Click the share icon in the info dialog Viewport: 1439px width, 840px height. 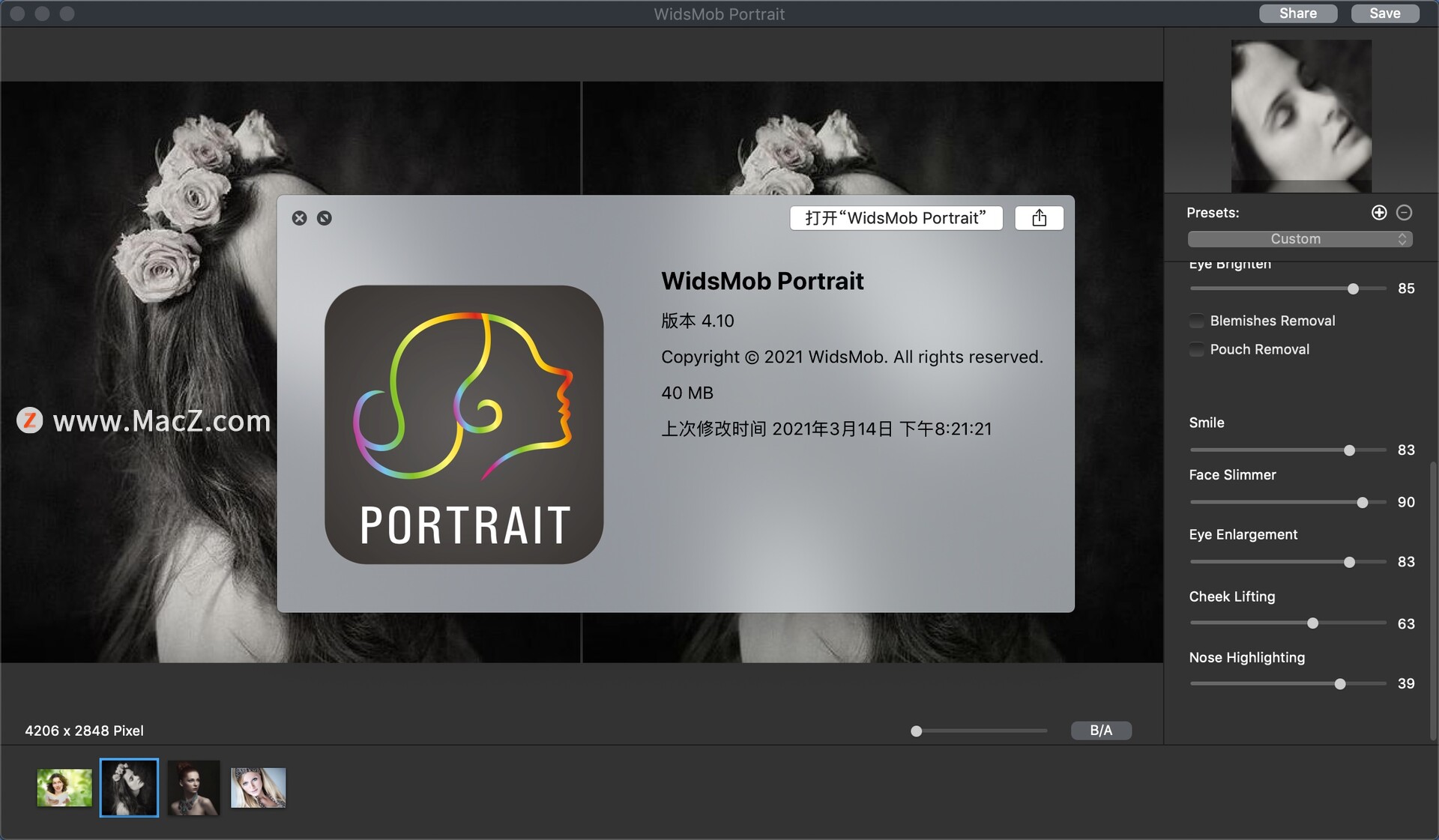click(1039, 218)
